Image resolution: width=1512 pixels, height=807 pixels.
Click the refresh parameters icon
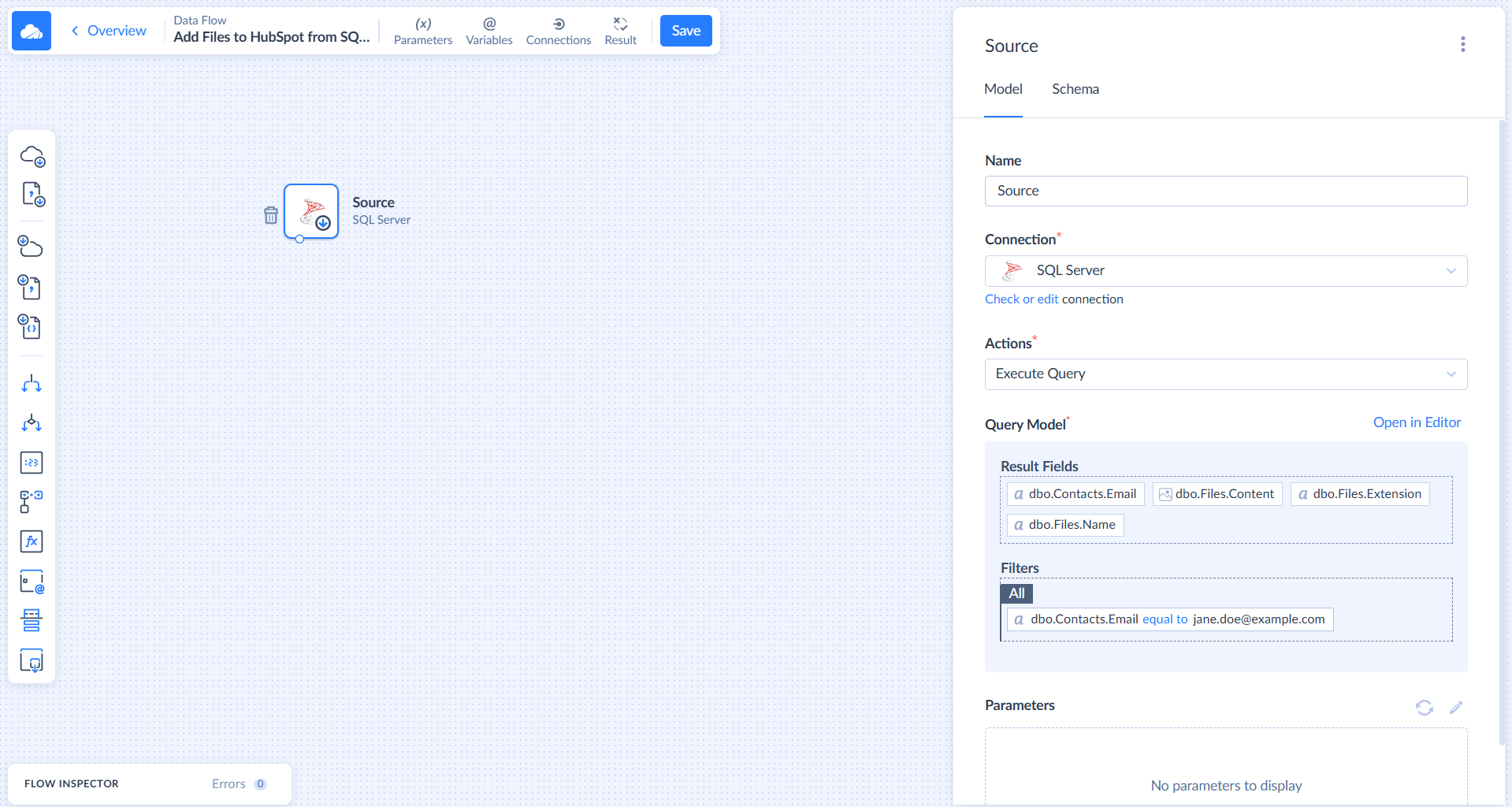pyautogui.click(x=1424, y=707)
